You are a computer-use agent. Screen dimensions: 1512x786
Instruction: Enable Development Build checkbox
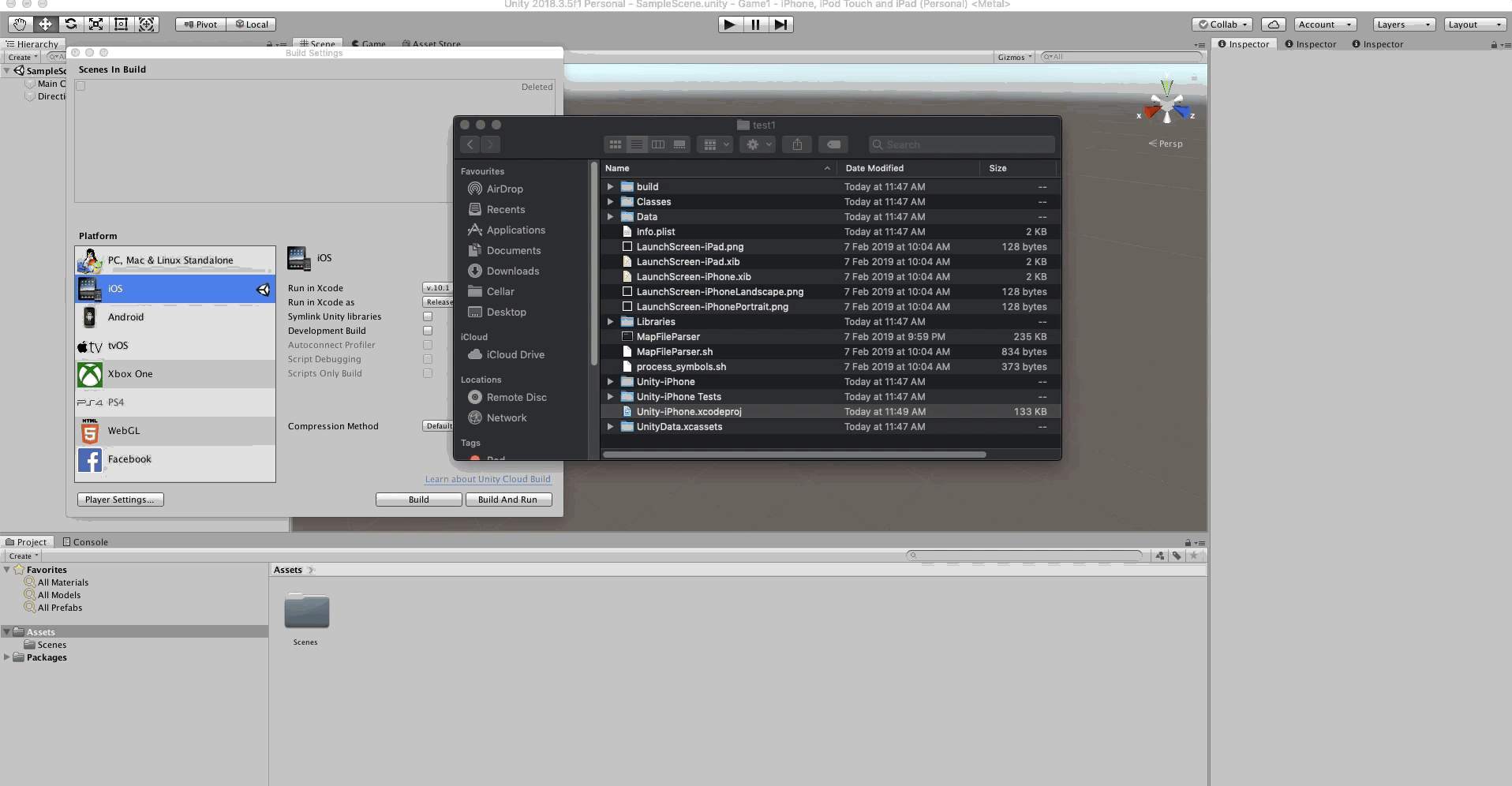point(428,331)
